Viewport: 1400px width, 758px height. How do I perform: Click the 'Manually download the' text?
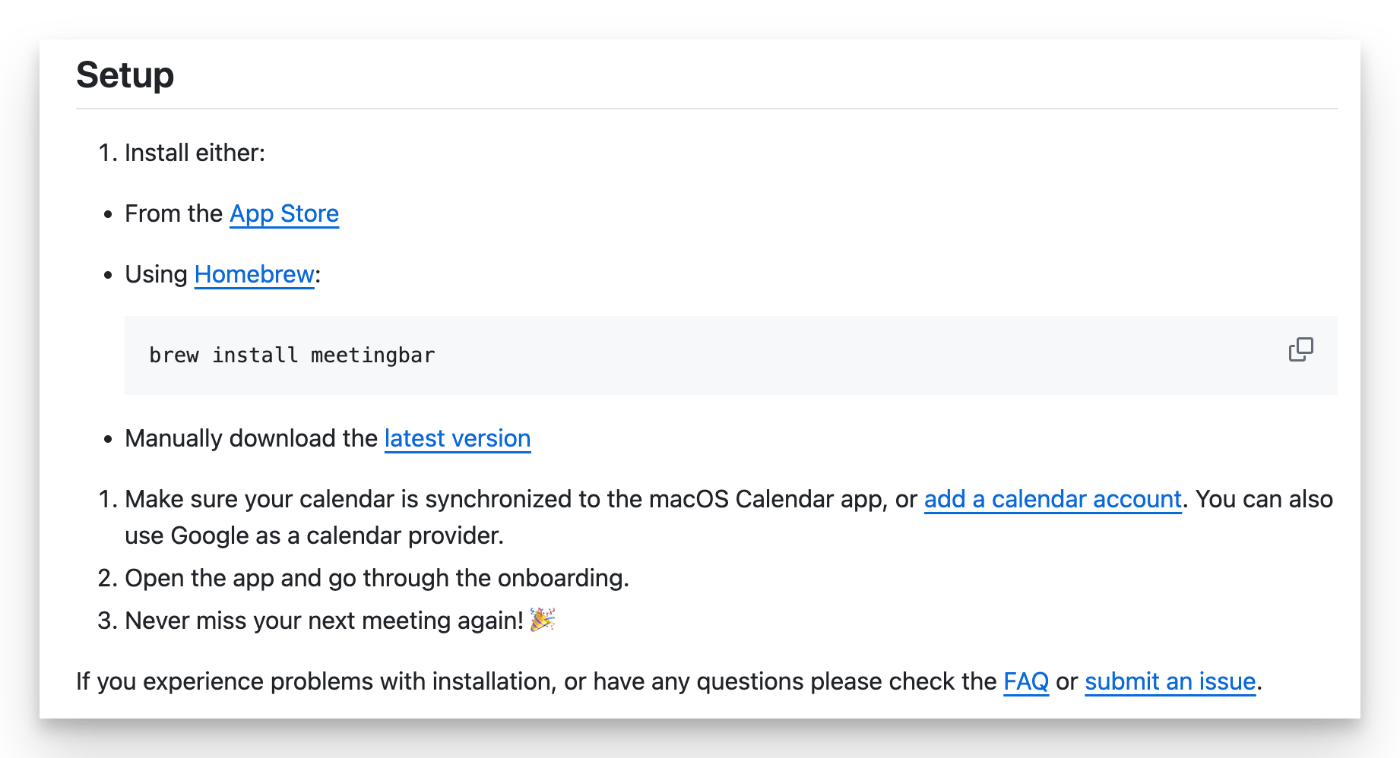coord(251,439)
